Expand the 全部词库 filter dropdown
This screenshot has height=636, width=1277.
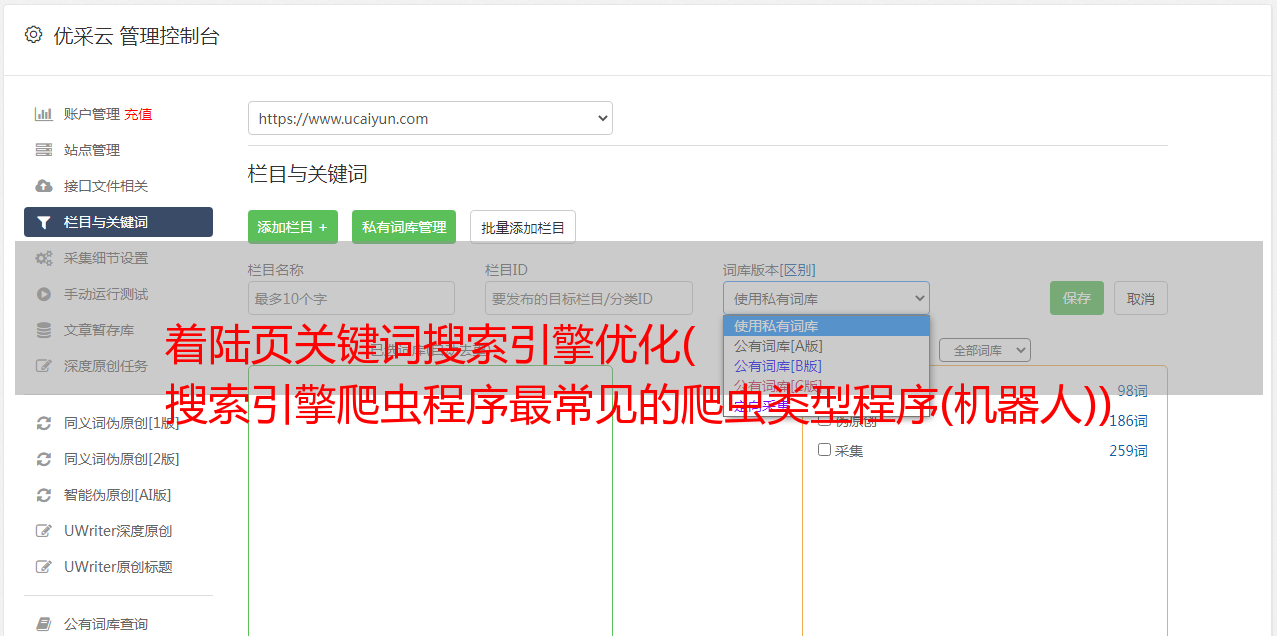984,350
